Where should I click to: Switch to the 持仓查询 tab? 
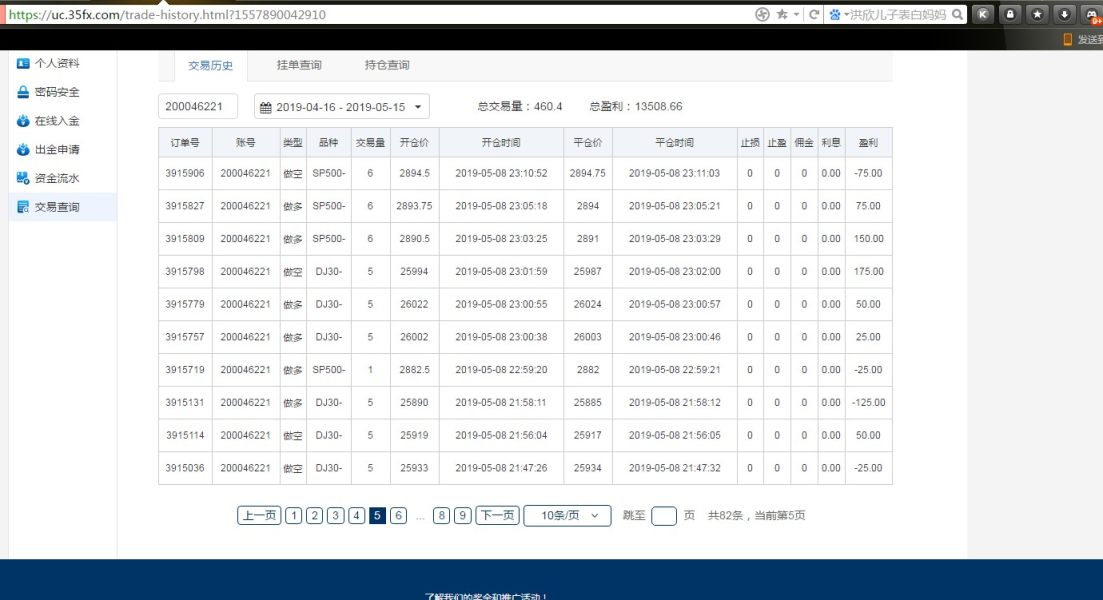[x=387, y=66]
